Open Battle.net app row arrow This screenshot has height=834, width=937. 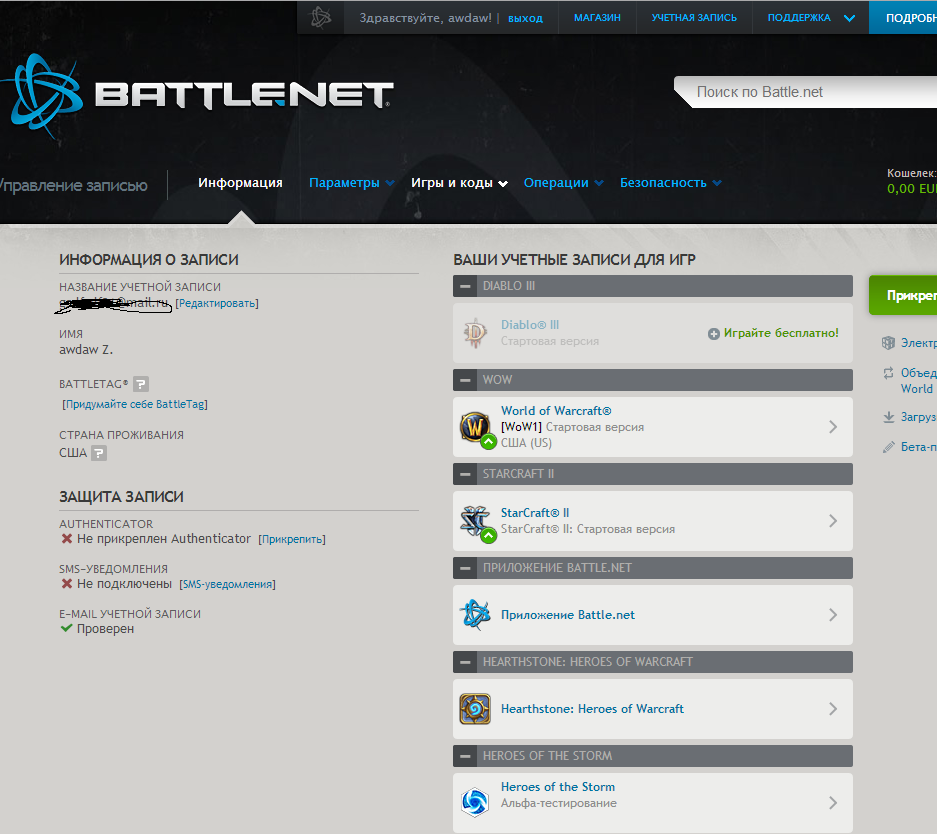click(x=833, y=615)
